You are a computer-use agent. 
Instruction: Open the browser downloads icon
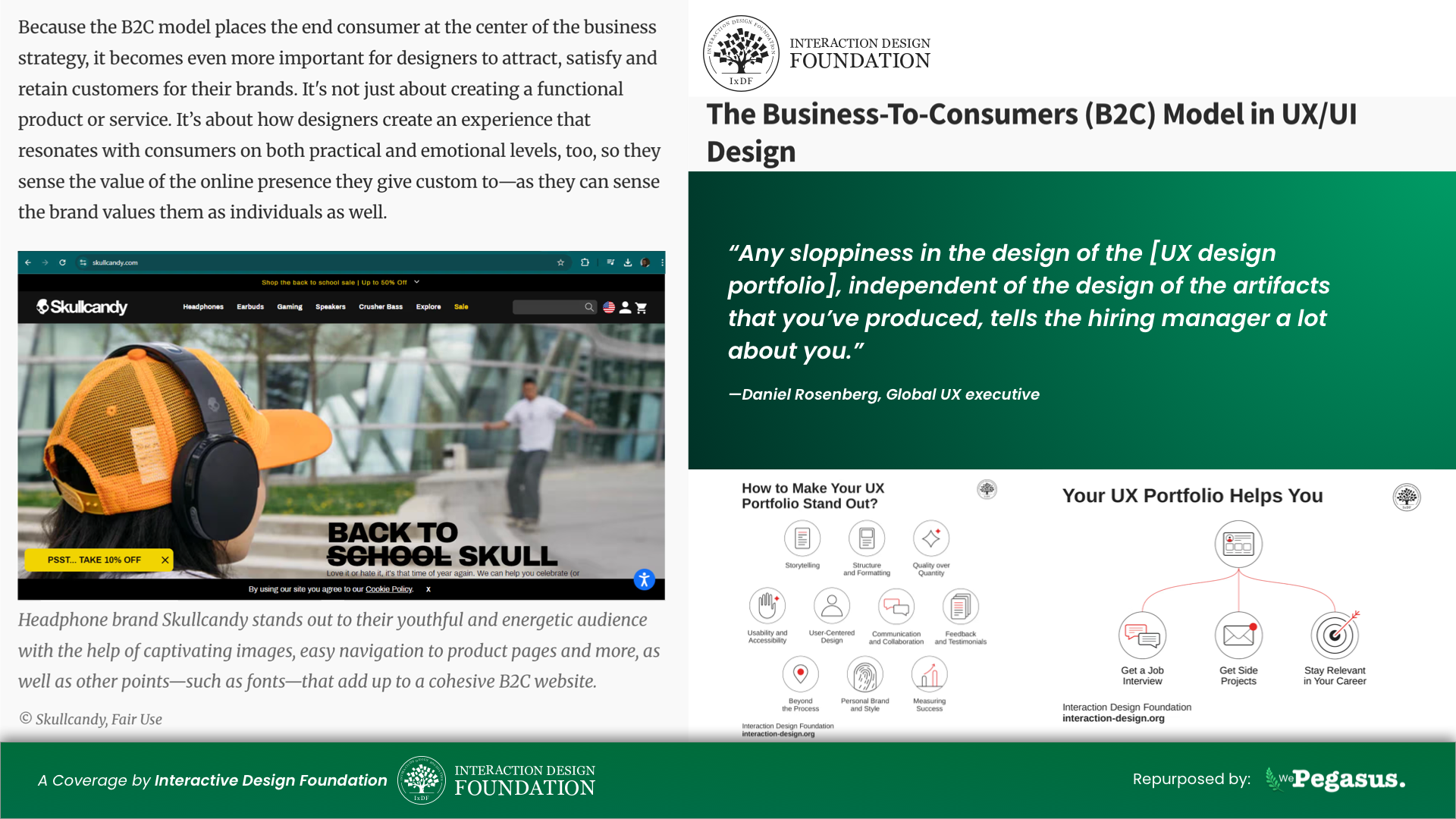(628, 262)
